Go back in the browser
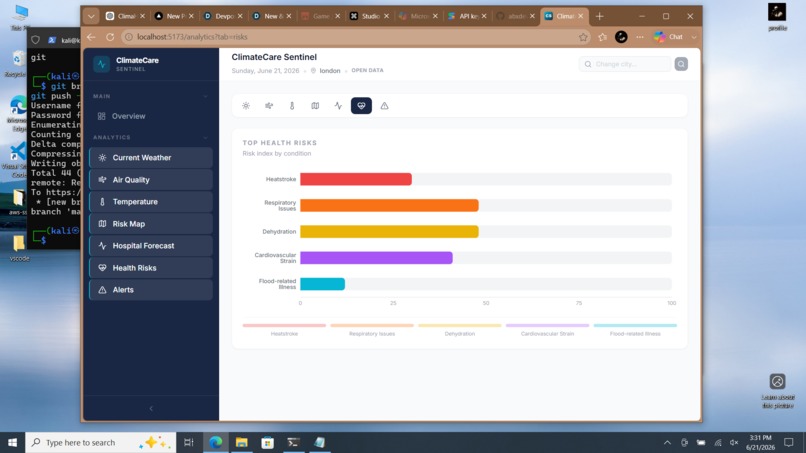Image resolution: width=806 pixels, height=453 pixels. (x=91, y=37)
